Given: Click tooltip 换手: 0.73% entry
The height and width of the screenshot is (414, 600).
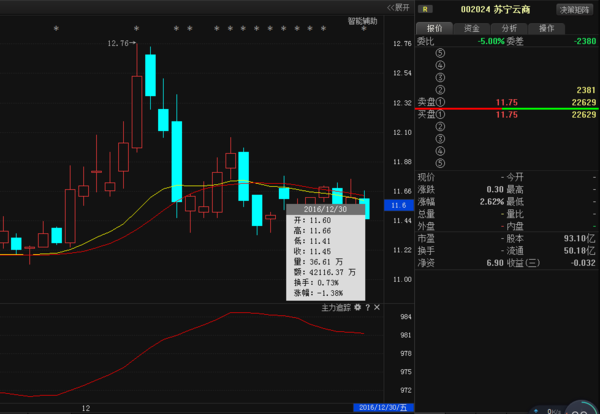Looking at the screenshot, I should (x=316, y=283).
